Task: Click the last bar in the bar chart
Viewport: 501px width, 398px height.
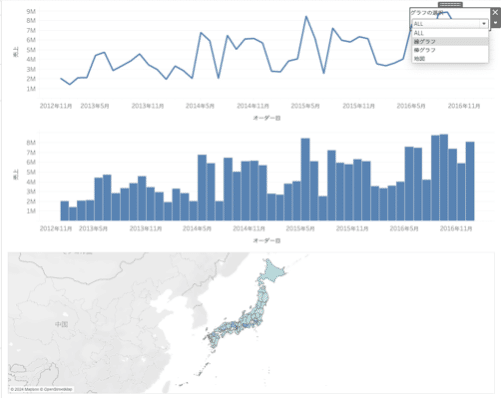Action: (470, 181)
